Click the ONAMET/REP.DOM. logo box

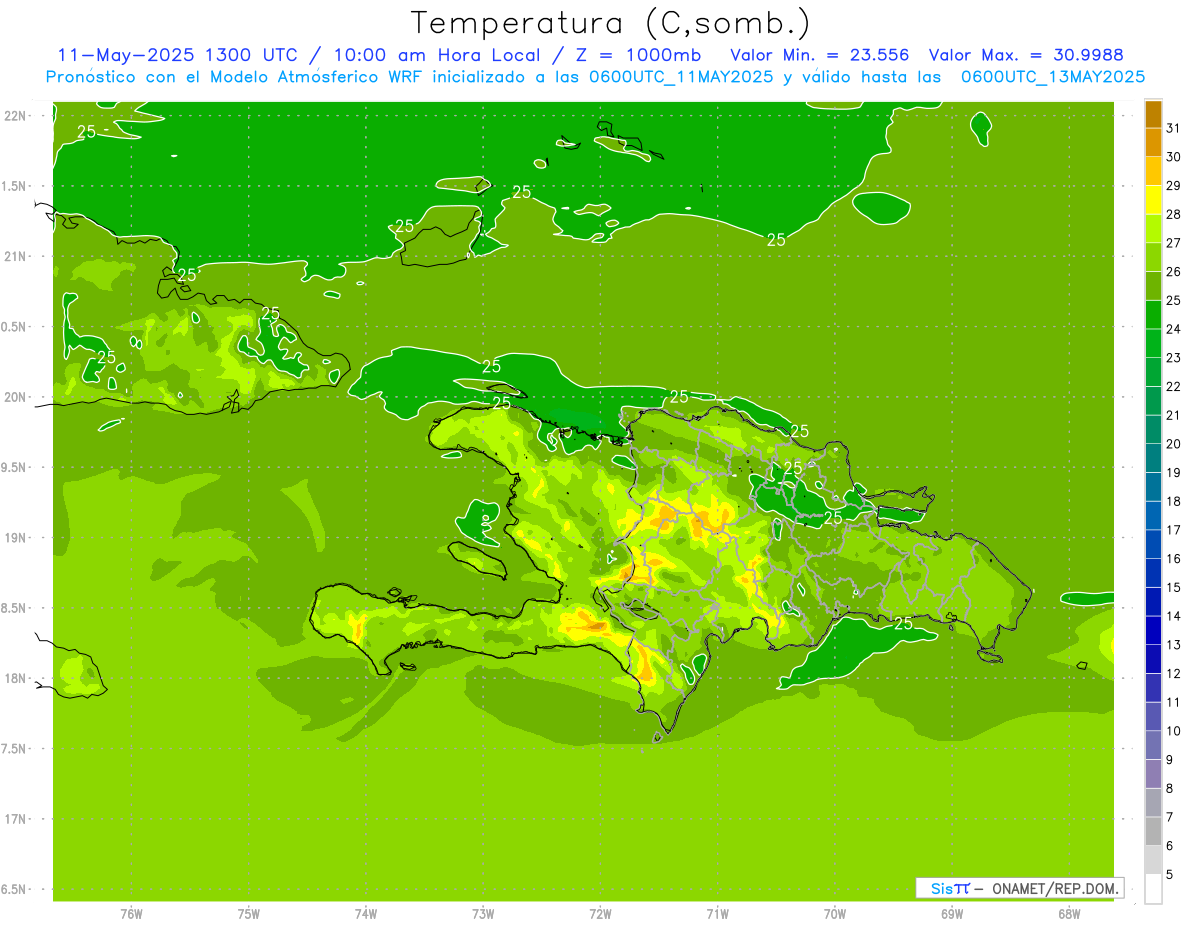coord(1019,888)
